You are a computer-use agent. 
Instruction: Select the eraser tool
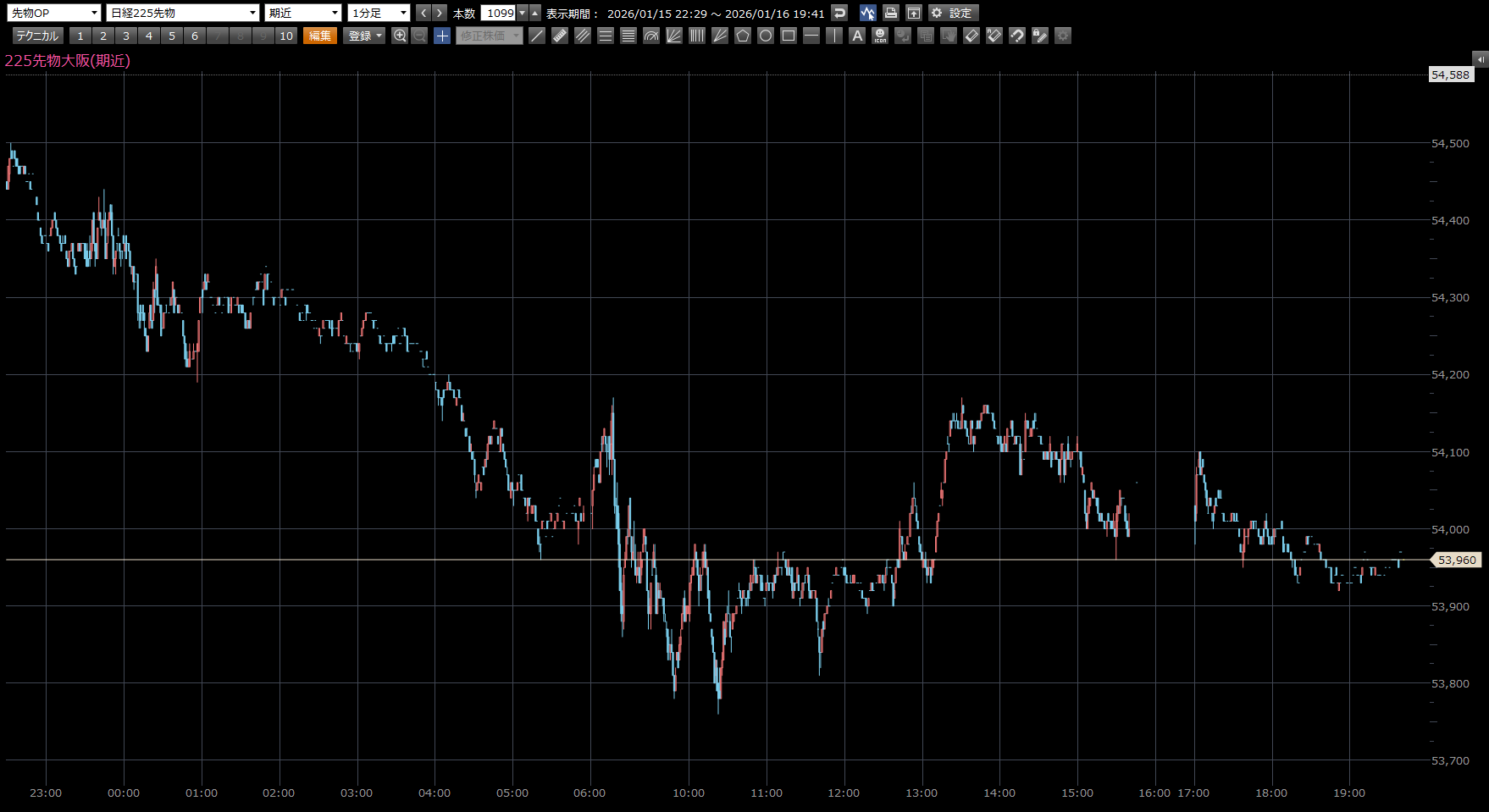971,36
